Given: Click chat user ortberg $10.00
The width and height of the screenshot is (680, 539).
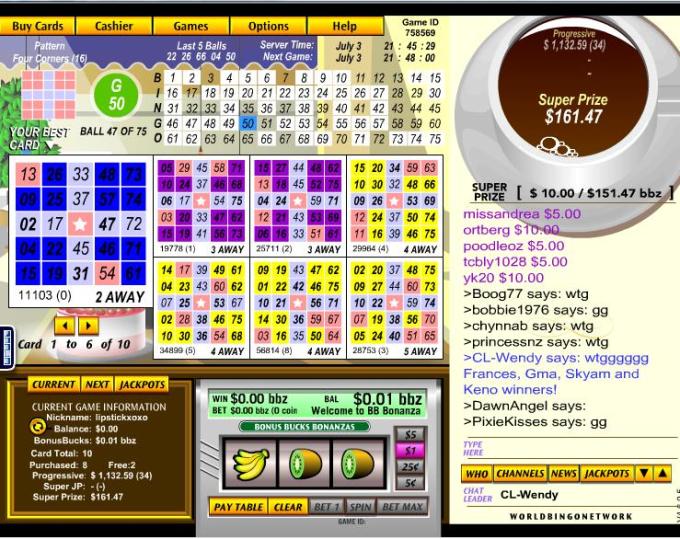Looking at the screenshot, I should (x=511, y=230).
